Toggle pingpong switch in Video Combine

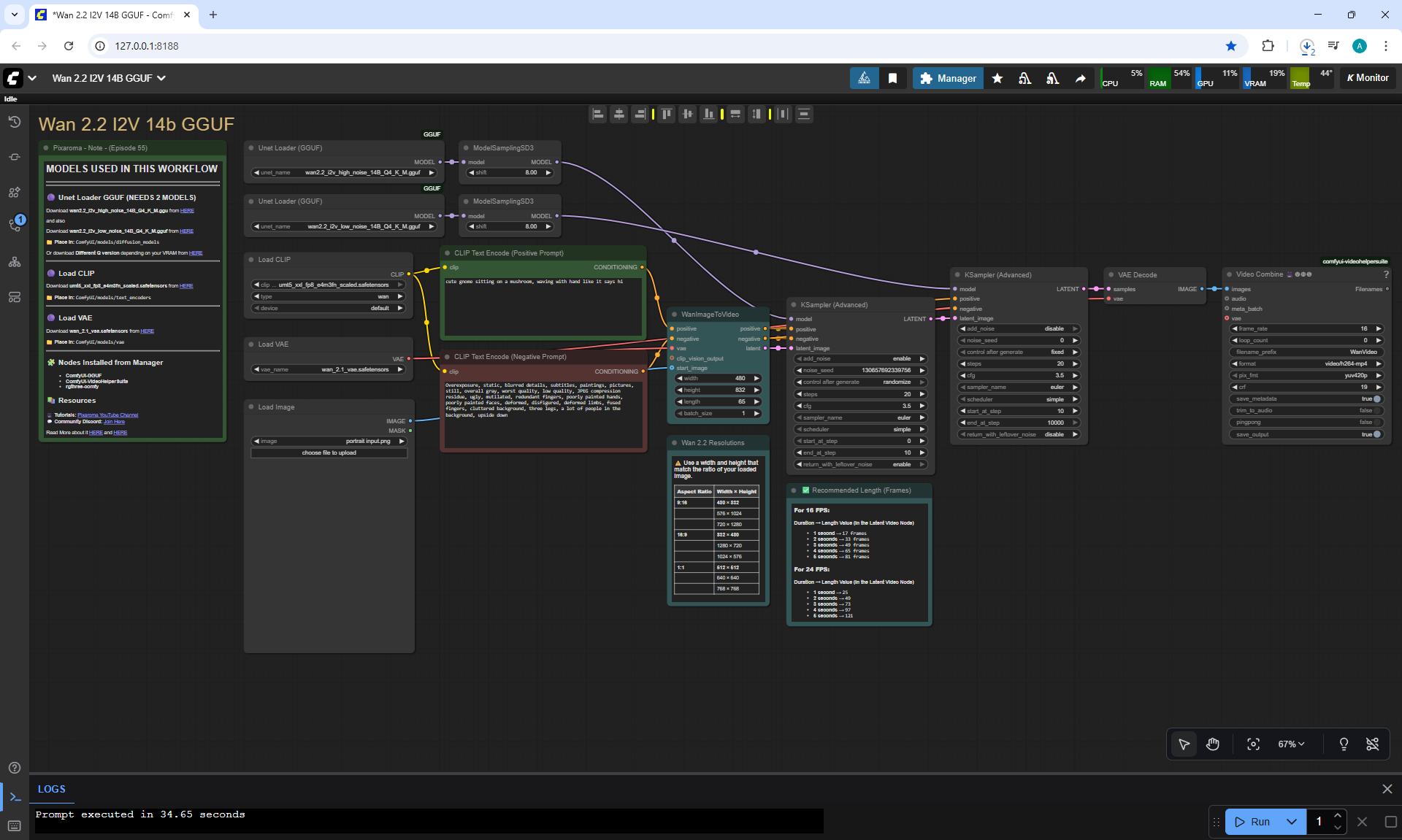[x=1376, y=423]
